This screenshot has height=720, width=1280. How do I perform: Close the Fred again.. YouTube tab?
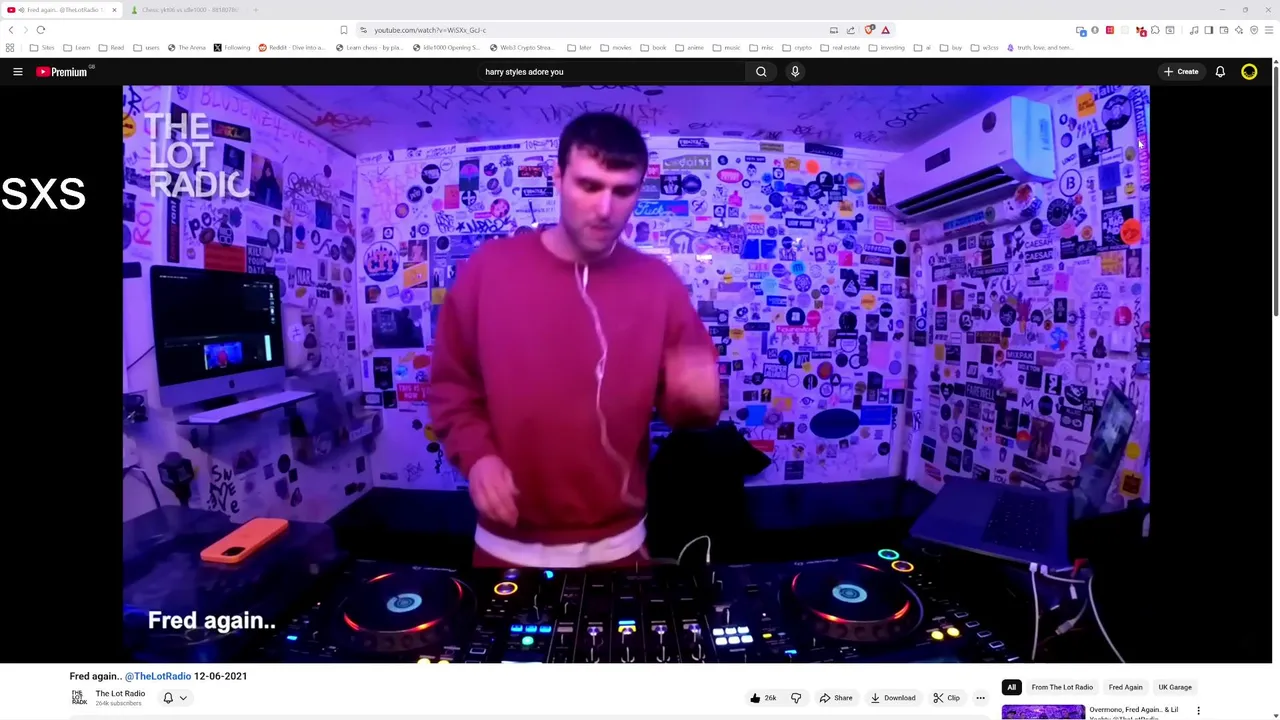(x=114, y=10)
